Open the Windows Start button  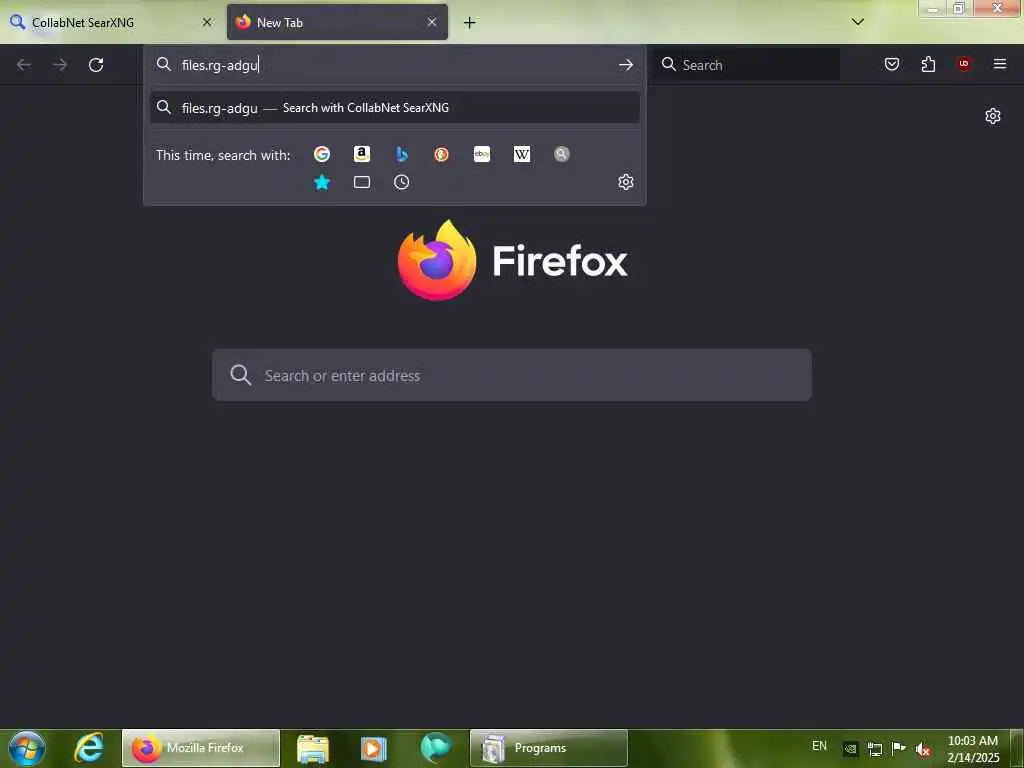(27, 748)
